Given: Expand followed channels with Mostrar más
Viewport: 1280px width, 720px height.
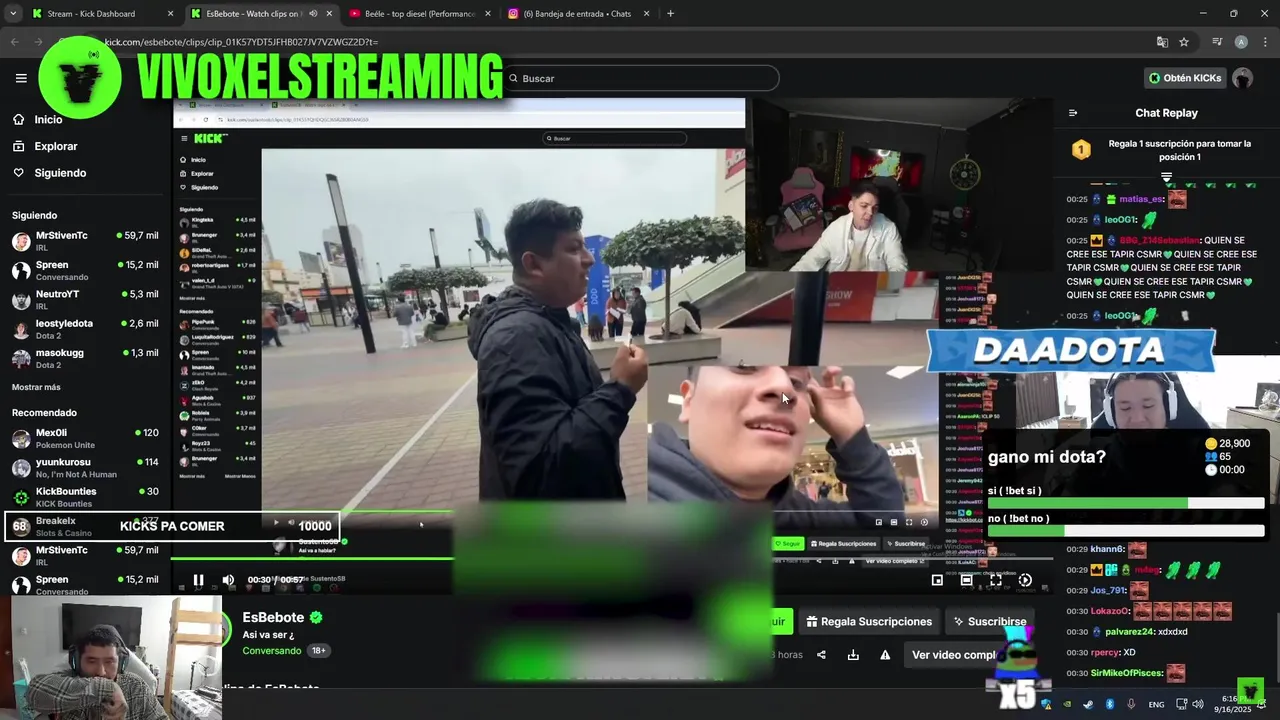Looking at the screenshot, I should coord(36,387).
